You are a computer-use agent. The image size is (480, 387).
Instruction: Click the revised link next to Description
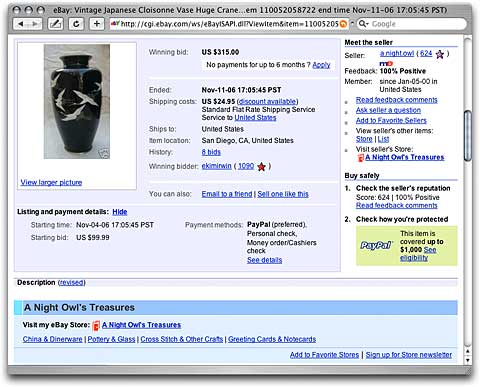72,283
